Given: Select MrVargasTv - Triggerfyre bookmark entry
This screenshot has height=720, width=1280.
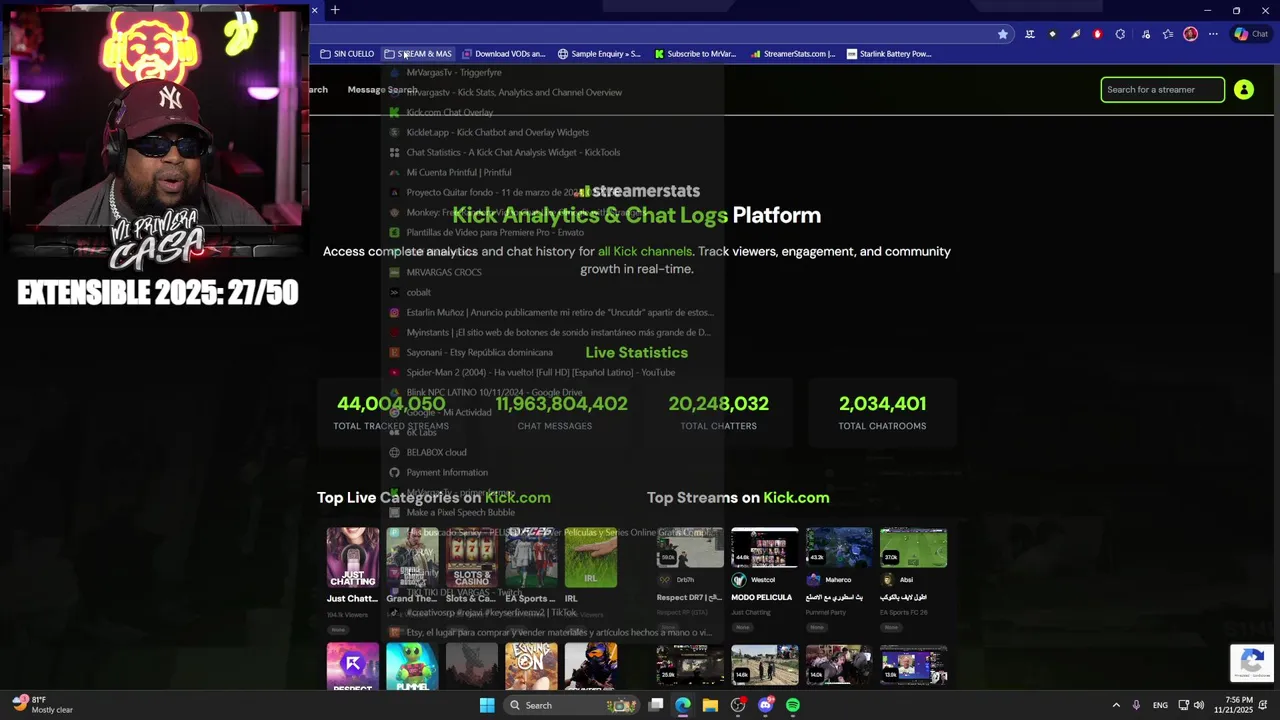Looking at the screenshot, I should coord(552,72).
